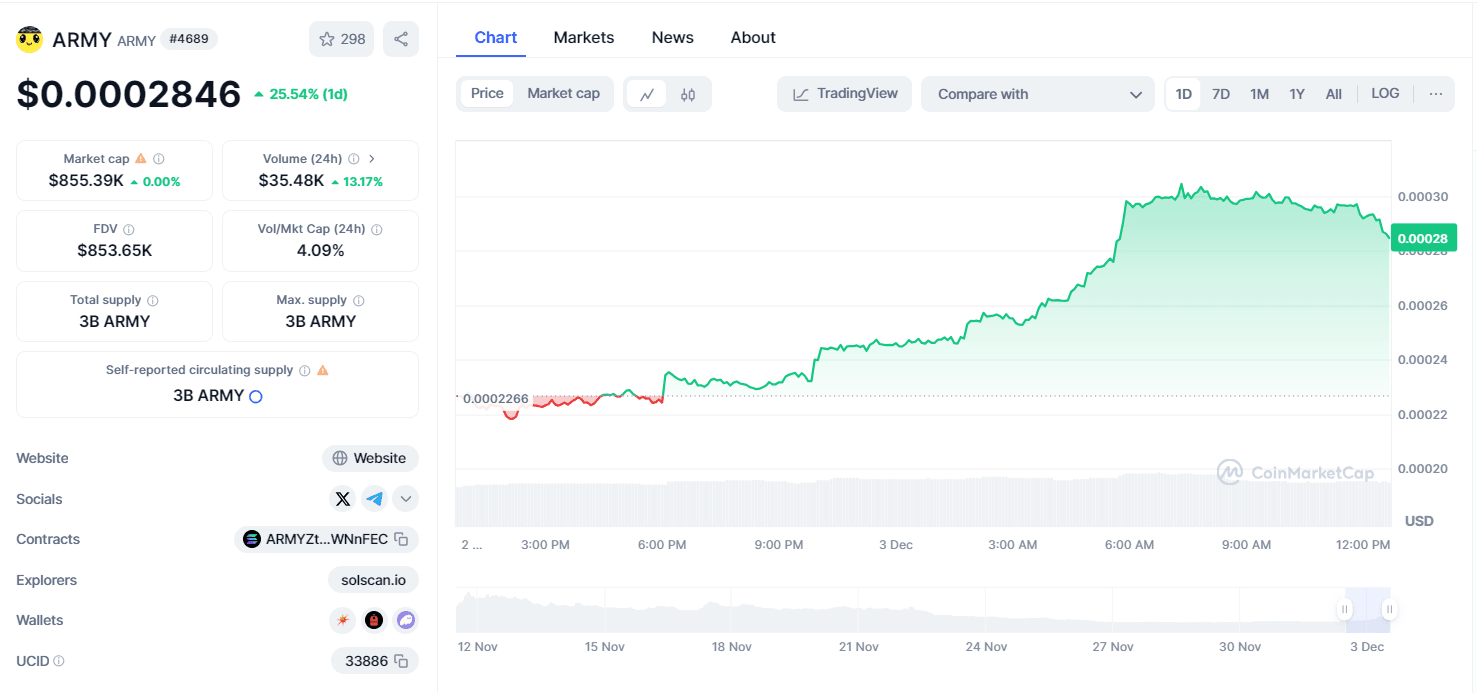This screenshot has width=1477, height=693.
Task: Toggle LOG scale on chart
Action: pyautogui.click(x=1385, y=93)
